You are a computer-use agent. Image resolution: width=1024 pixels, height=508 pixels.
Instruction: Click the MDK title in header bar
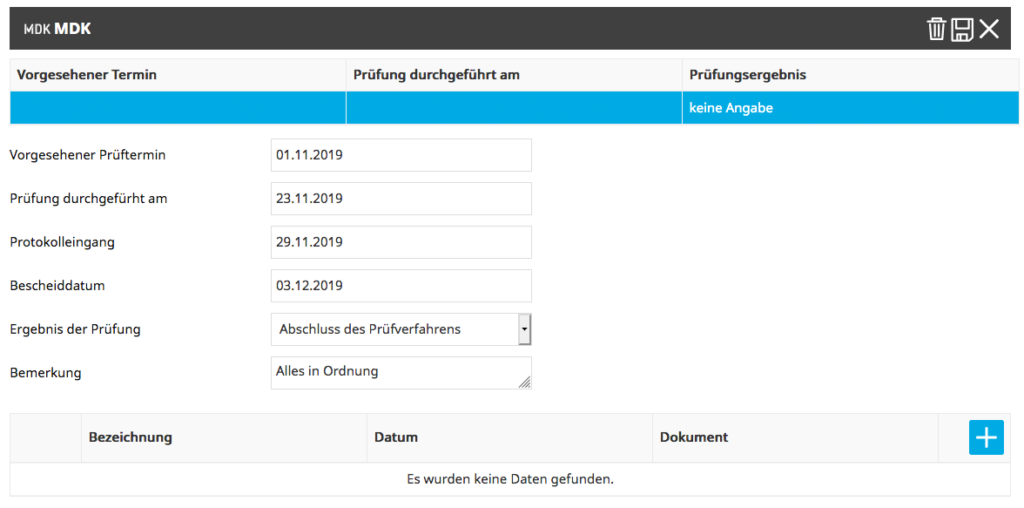72,29
